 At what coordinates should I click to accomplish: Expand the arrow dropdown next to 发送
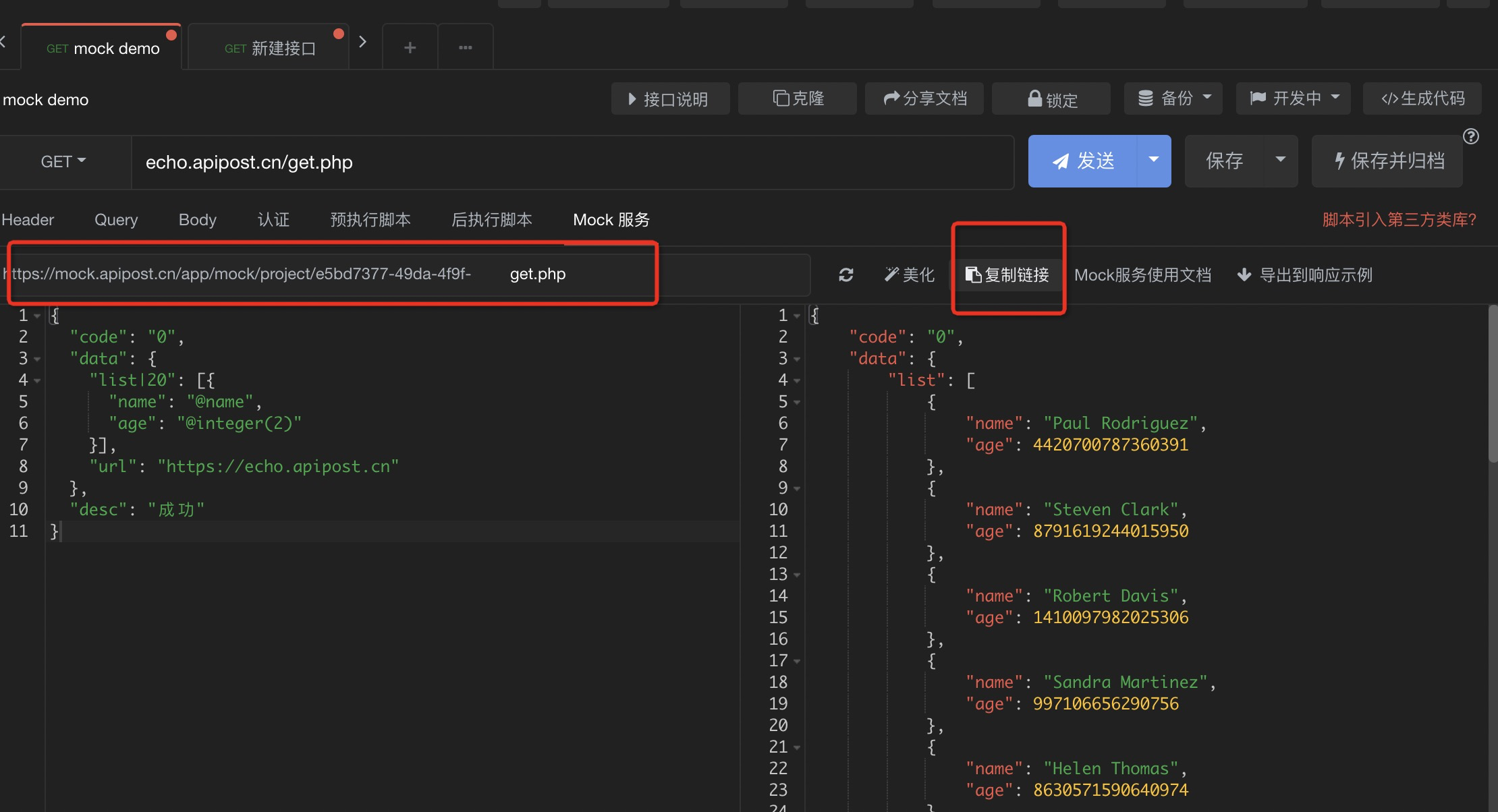(1154, 161)
